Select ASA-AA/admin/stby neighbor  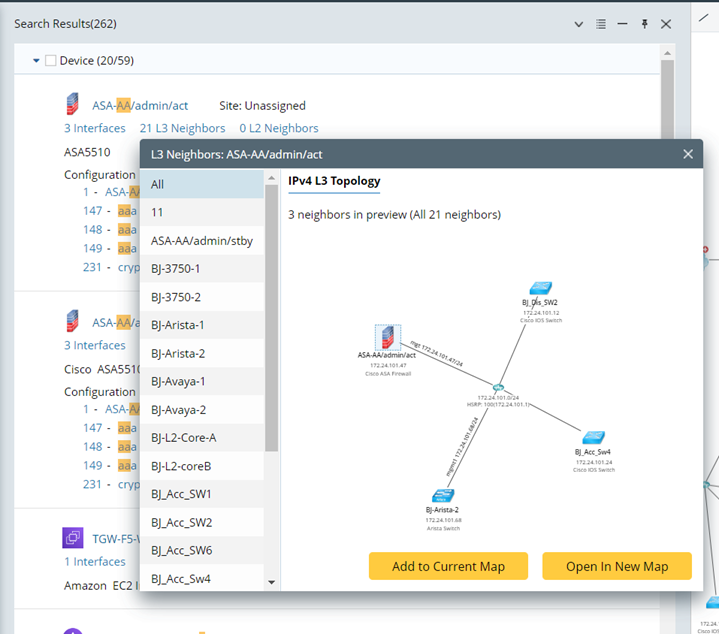click(x=202, y=241)
